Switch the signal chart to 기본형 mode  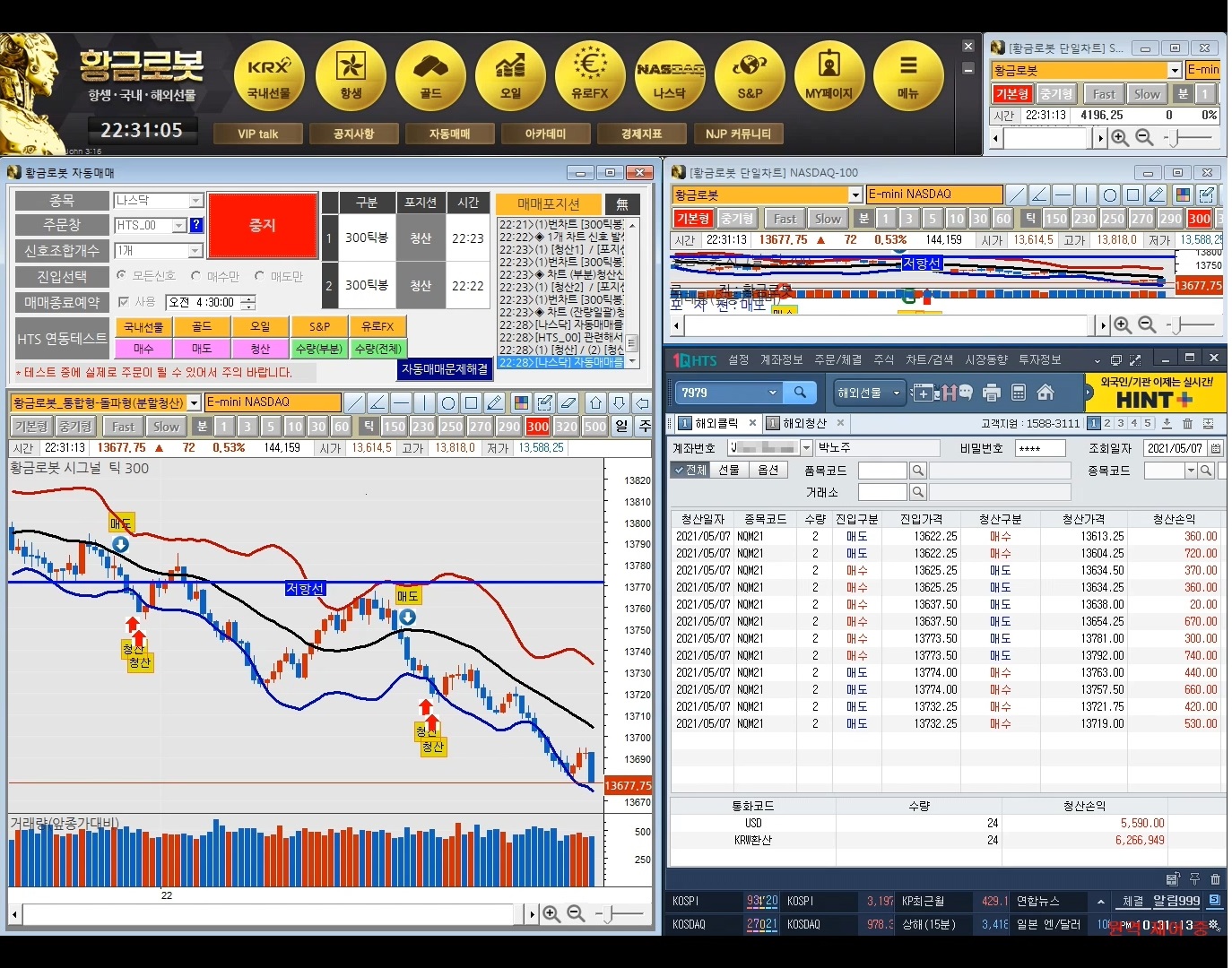click(30, 427)
